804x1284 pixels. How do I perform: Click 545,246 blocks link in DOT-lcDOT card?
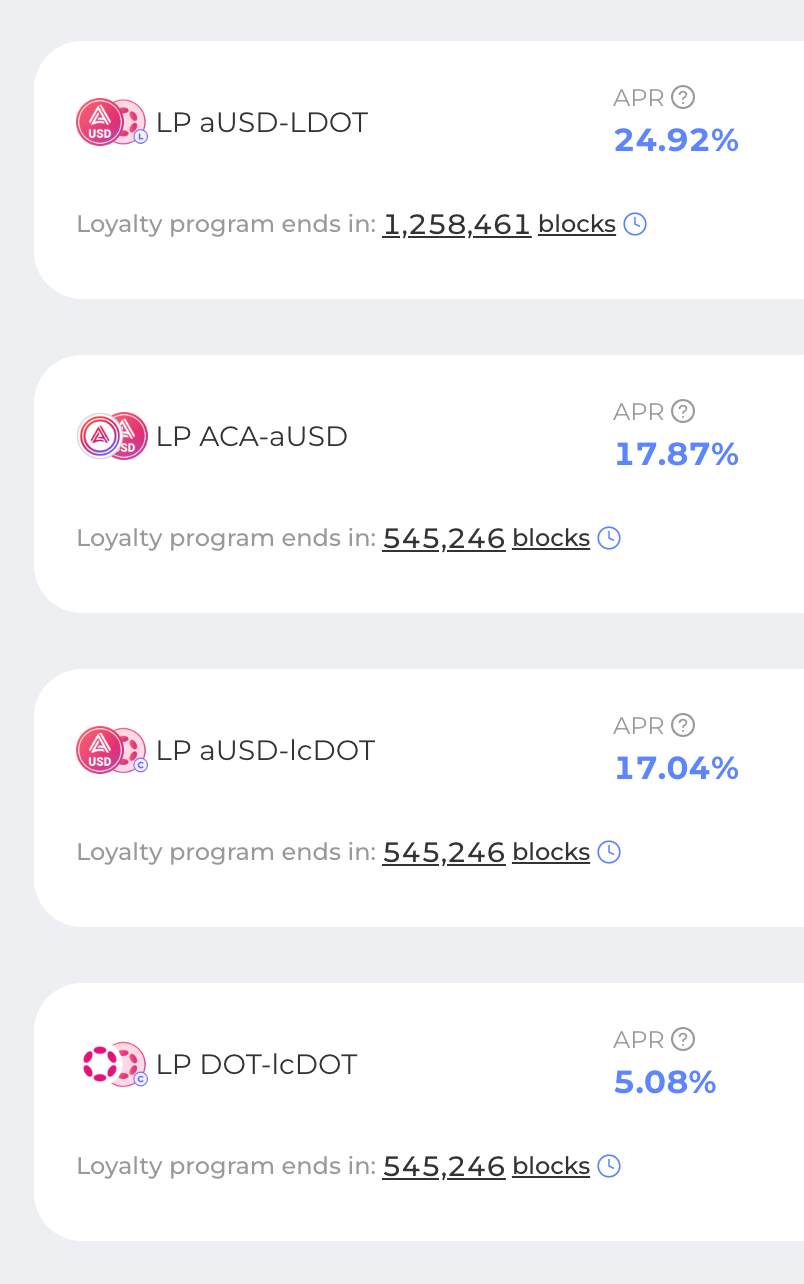click(486, 1166)
